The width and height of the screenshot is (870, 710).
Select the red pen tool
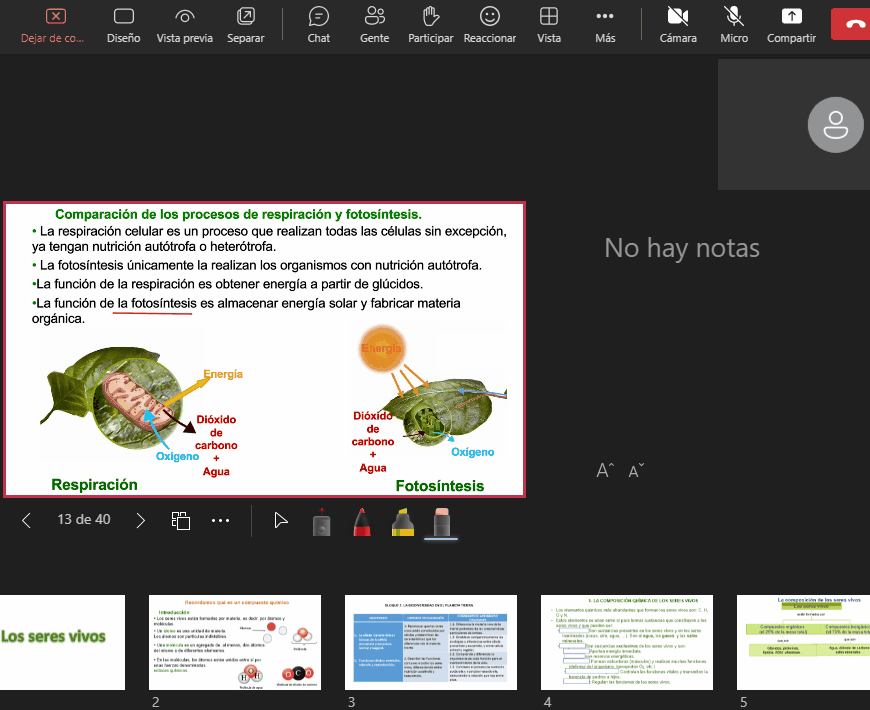[362, 521]
